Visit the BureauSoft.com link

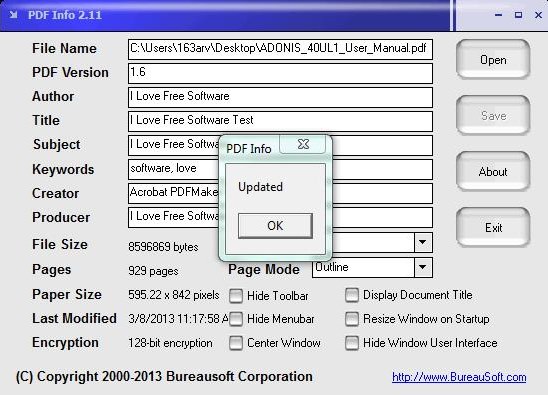tap(459, 377)
